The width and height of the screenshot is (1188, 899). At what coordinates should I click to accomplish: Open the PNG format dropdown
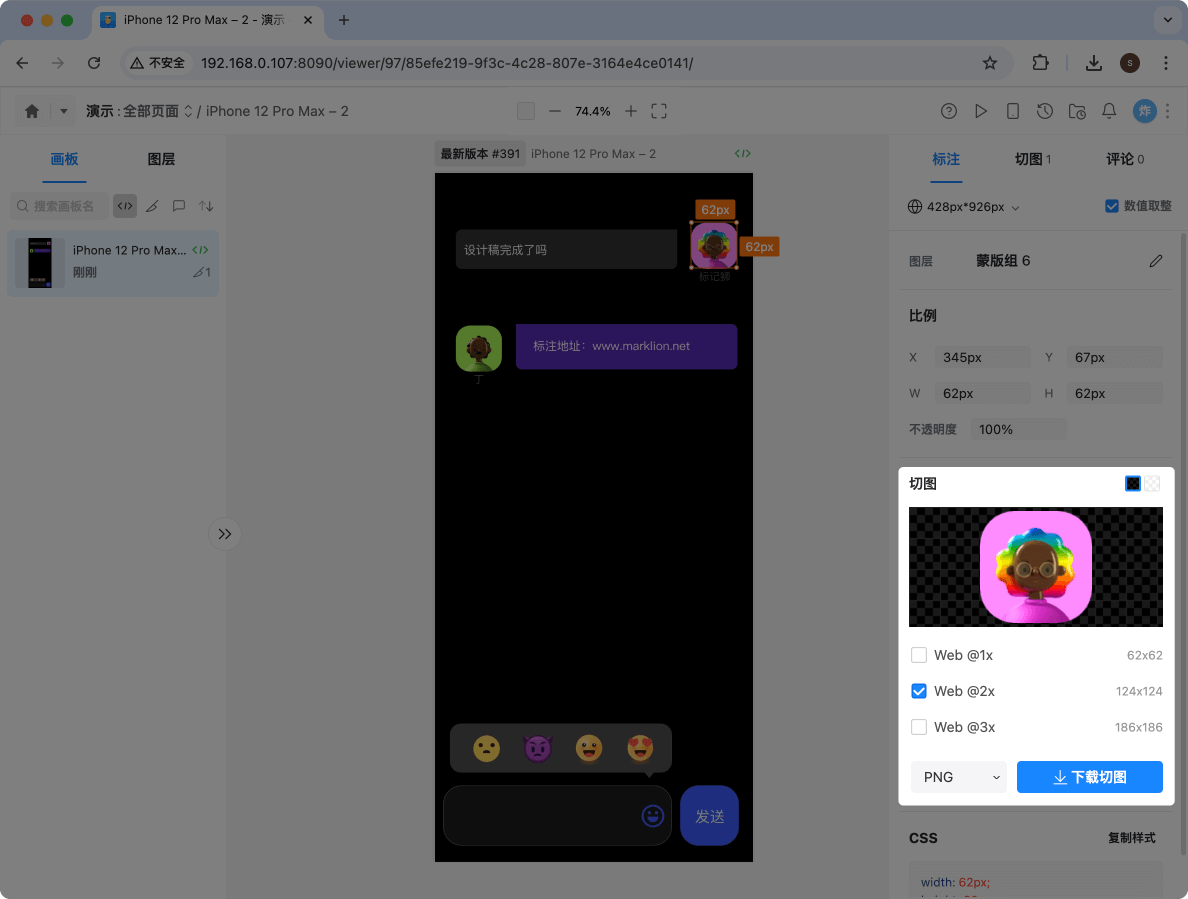pos(957,777)
